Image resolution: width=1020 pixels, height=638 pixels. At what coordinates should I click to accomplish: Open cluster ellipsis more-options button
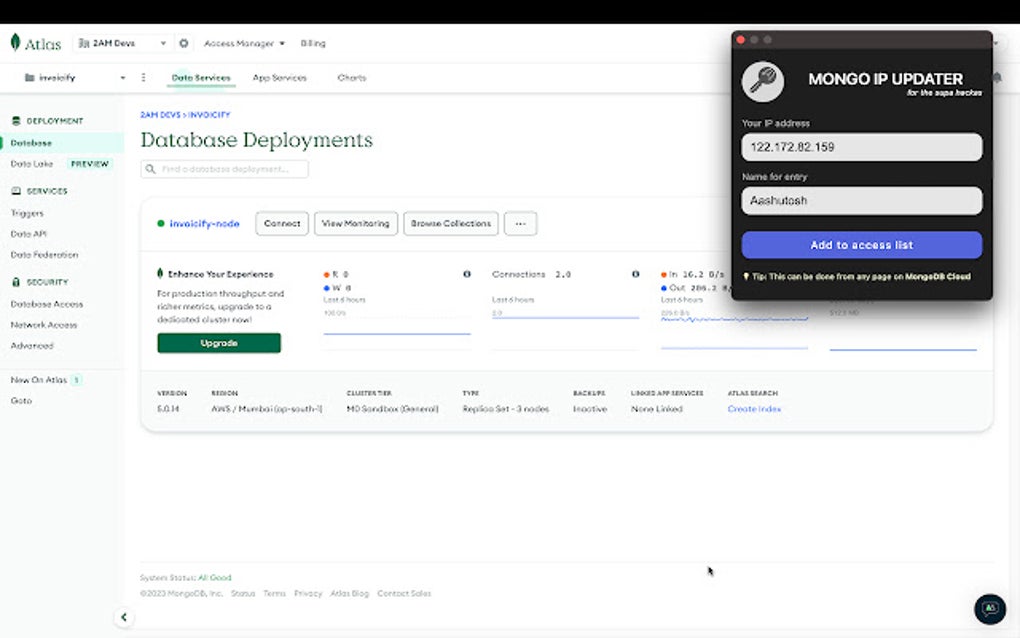[520, 224]
